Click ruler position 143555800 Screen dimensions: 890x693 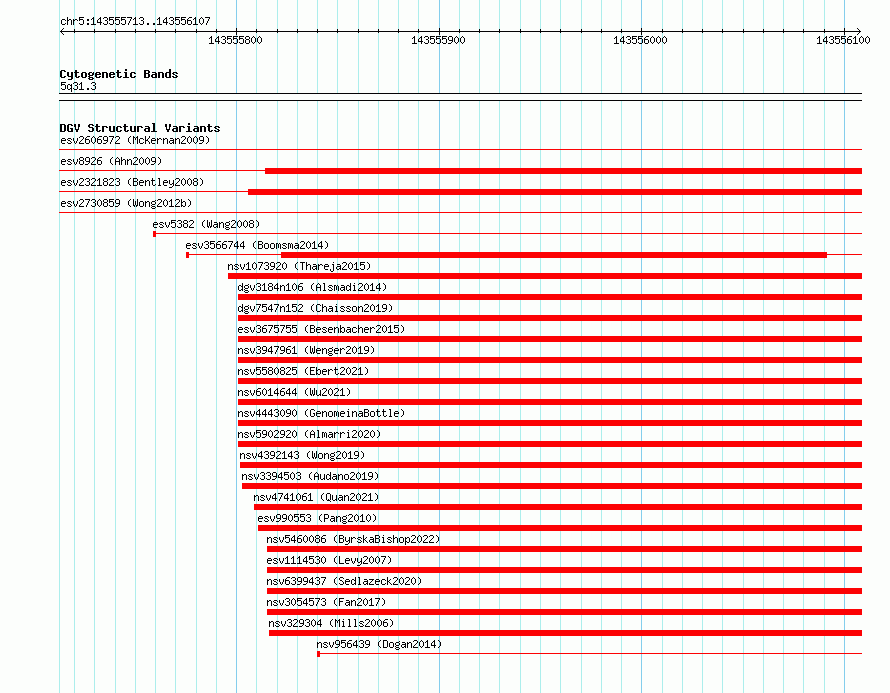pyautogui.click(x=235, y=40)
